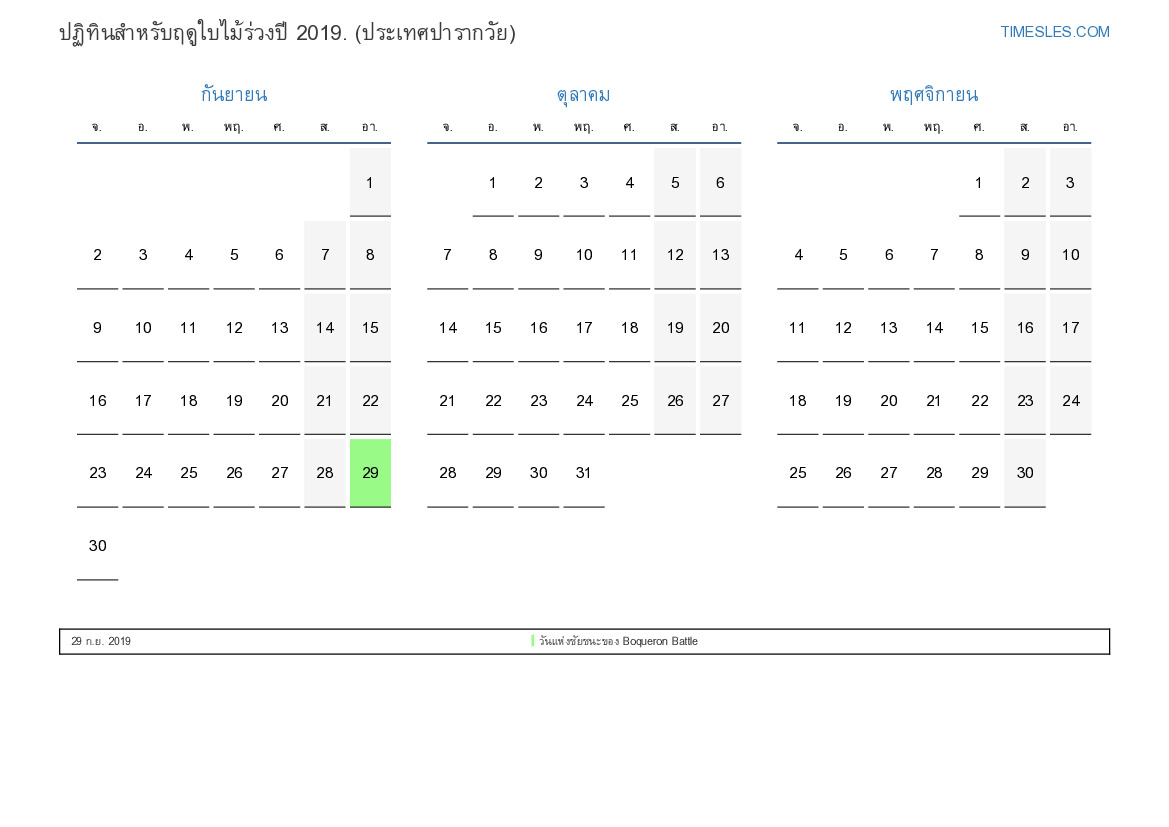Select 7 in กันยายน

[325, 255]
